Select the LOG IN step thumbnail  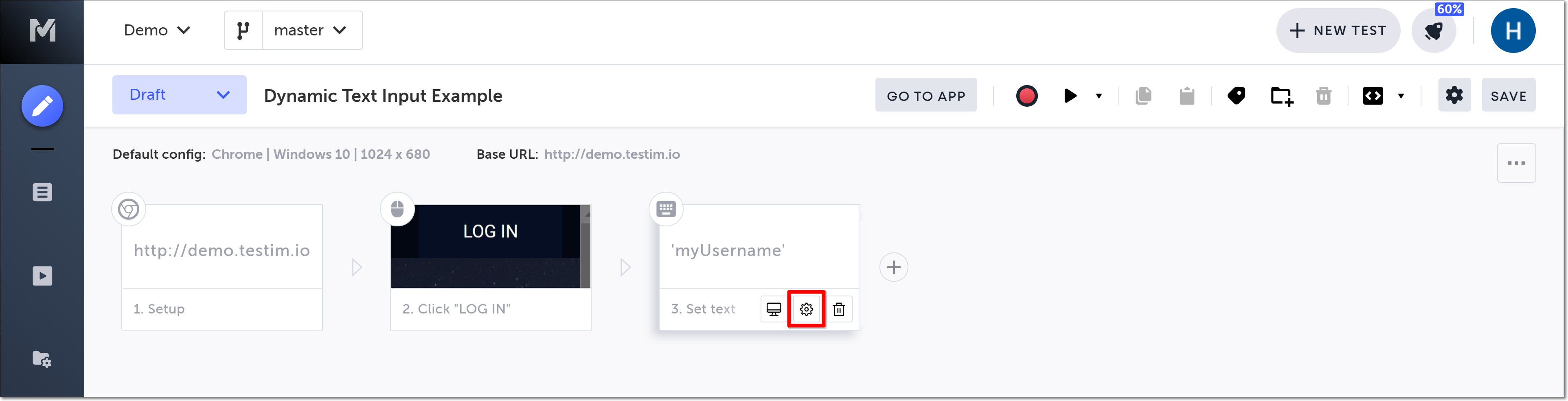coord(491,246)
